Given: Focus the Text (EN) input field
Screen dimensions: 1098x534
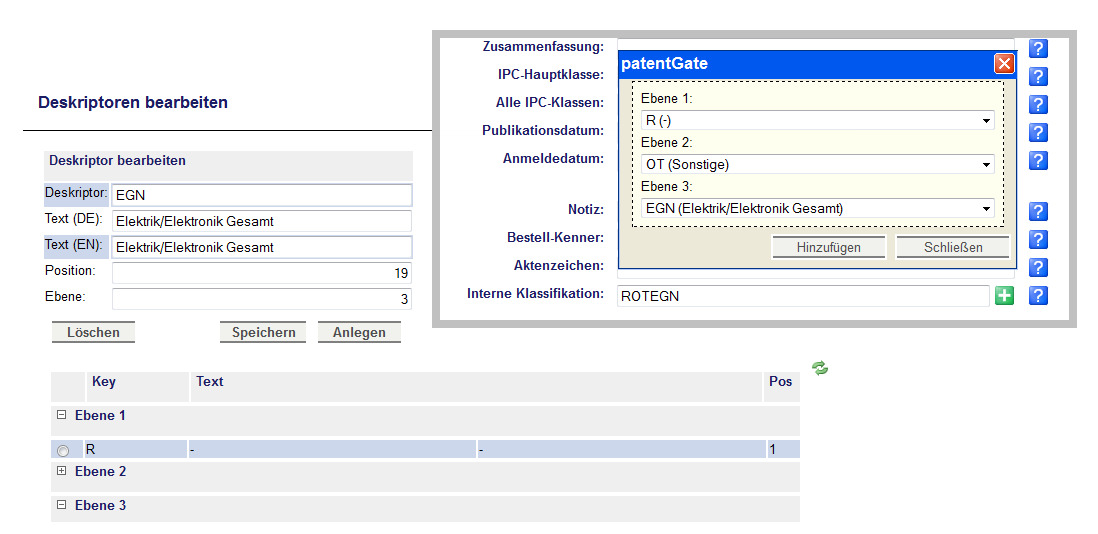Looking at the screenshot, I should coord(262,247).
